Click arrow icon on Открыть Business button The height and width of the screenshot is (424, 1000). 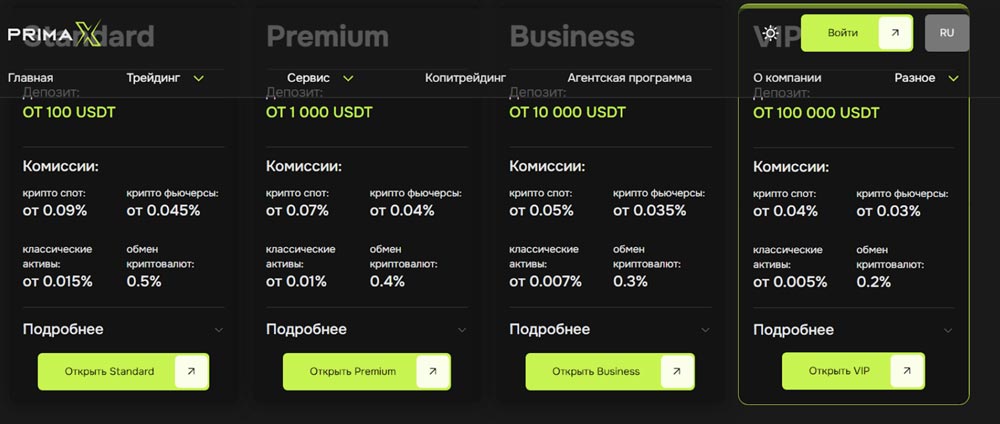677,371
